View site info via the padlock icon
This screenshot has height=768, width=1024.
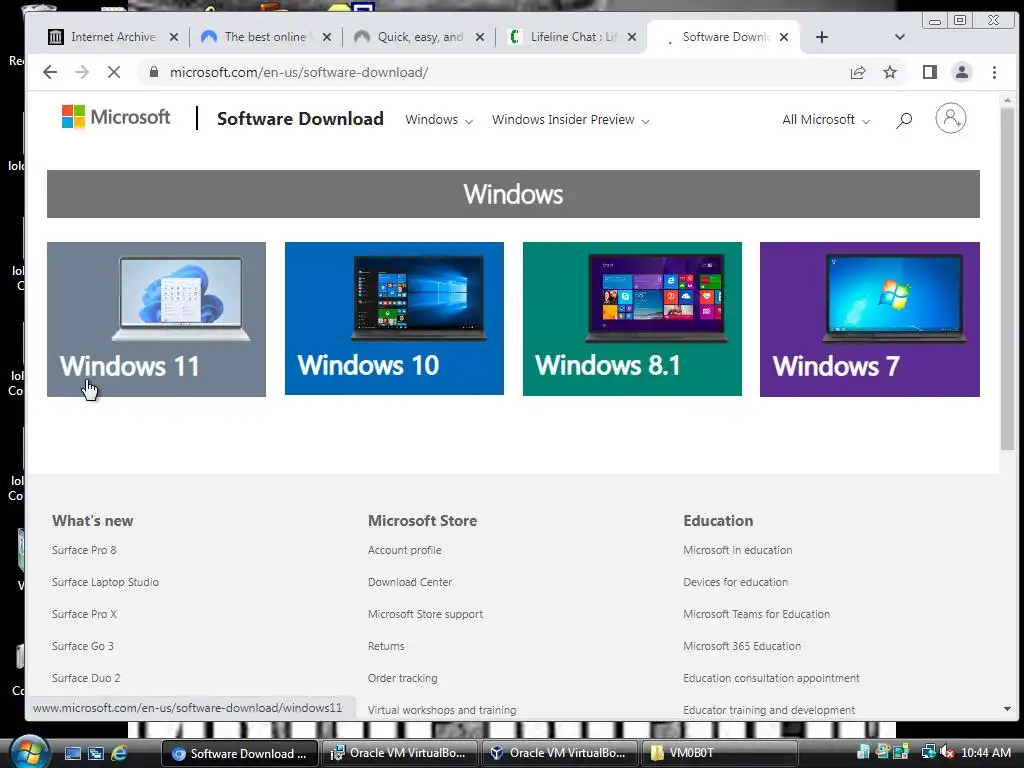point(154,72)
